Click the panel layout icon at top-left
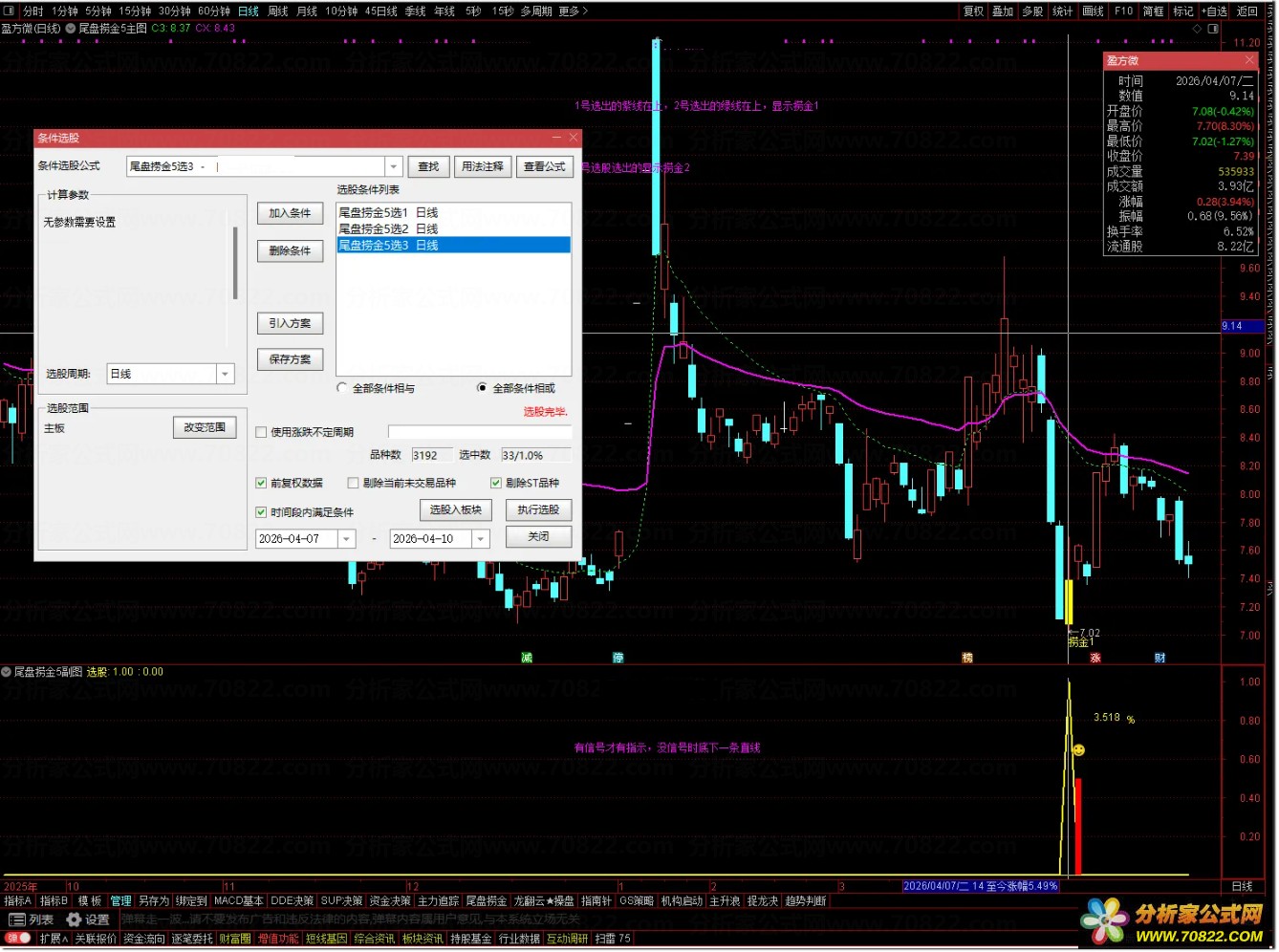This screenshot has width=1279, height=952. click(x=9, y=11)
